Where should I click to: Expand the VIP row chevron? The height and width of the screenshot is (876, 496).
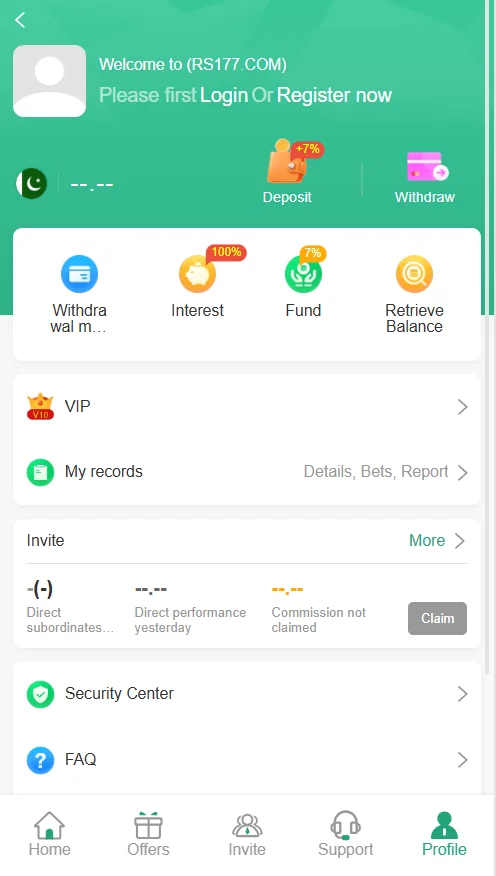[x=462, y=407]
